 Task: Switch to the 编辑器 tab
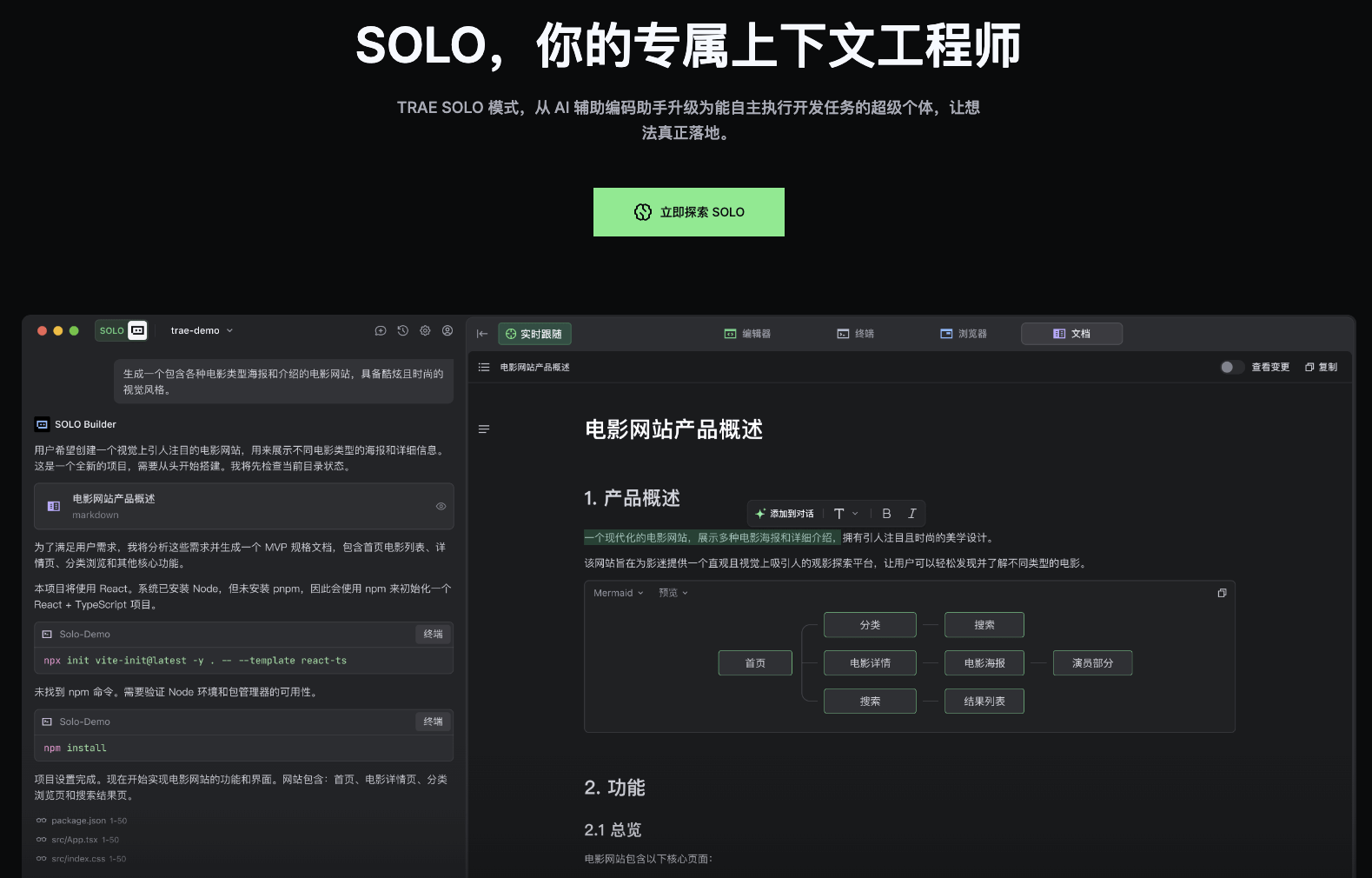click(x=748, y=334)
